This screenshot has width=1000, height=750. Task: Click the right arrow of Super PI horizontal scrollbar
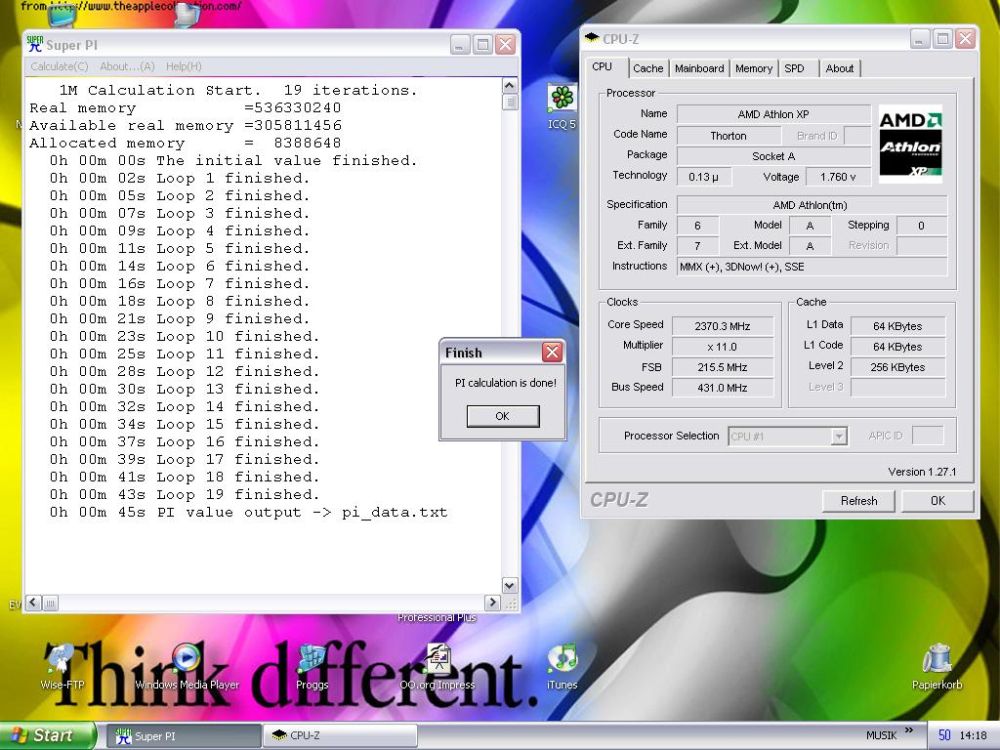tap(492, 602)
